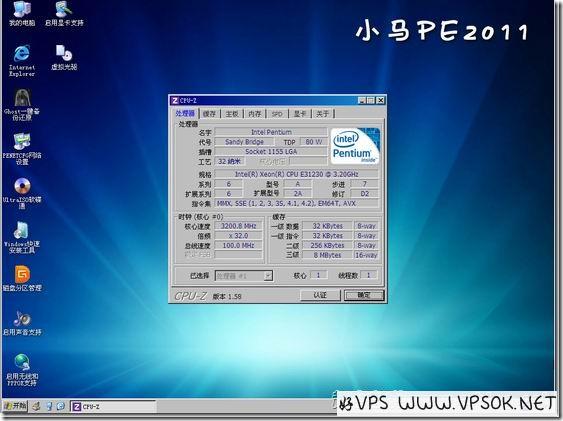Select the 启用声音支持 desktop icon
The image size is (563, 421).
tap(22, 323)
